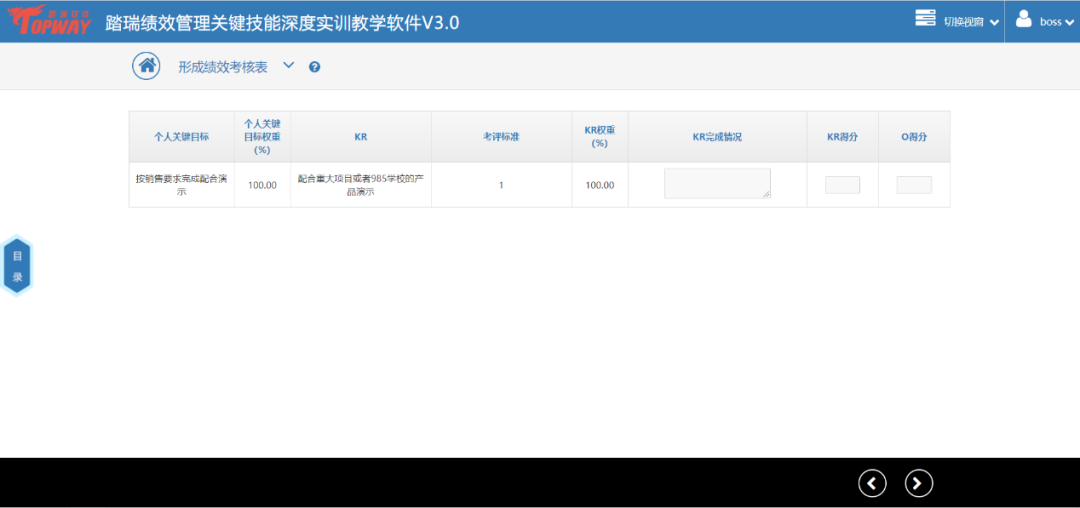Click the 切换视窗 server icon

(925, 19)
